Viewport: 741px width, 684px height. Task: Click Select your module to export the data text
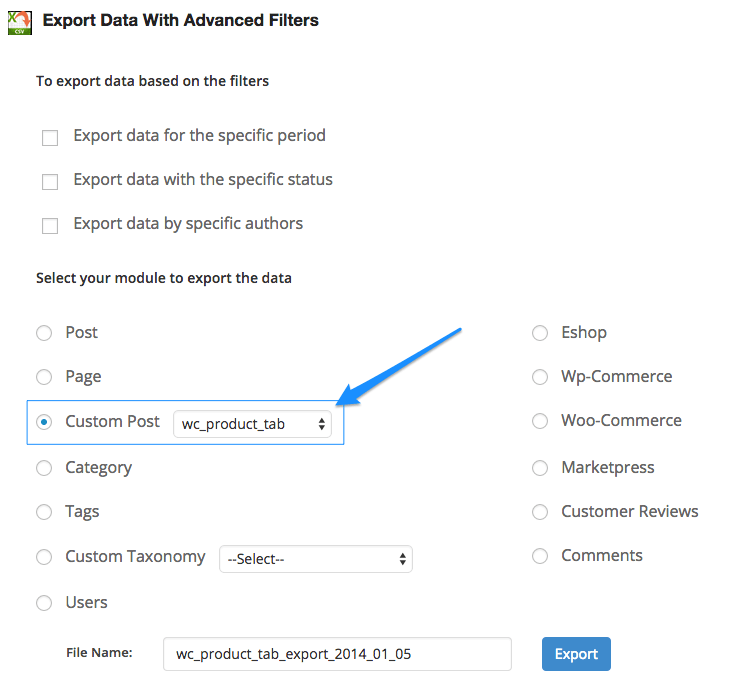pyautogui.click(x=164, y=278)
